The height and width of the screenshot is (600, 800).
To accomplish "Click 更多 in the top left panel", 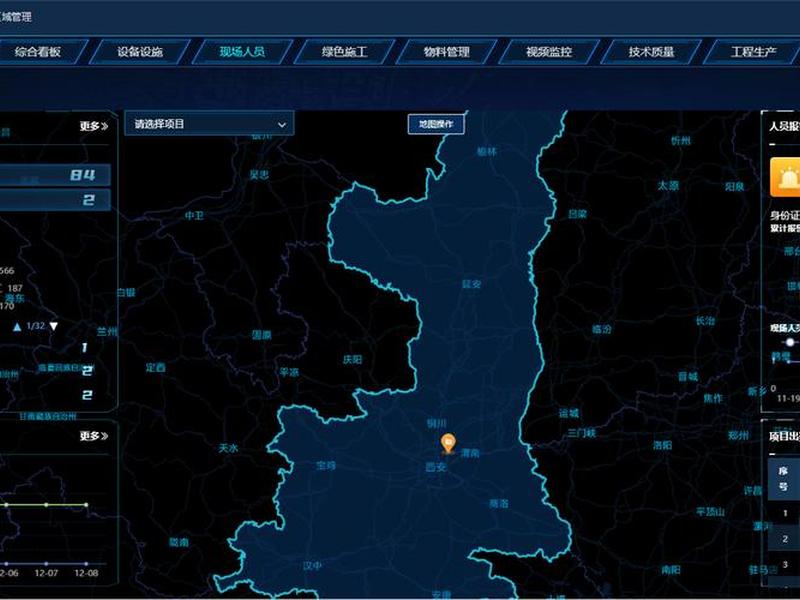I will point(93,126).
